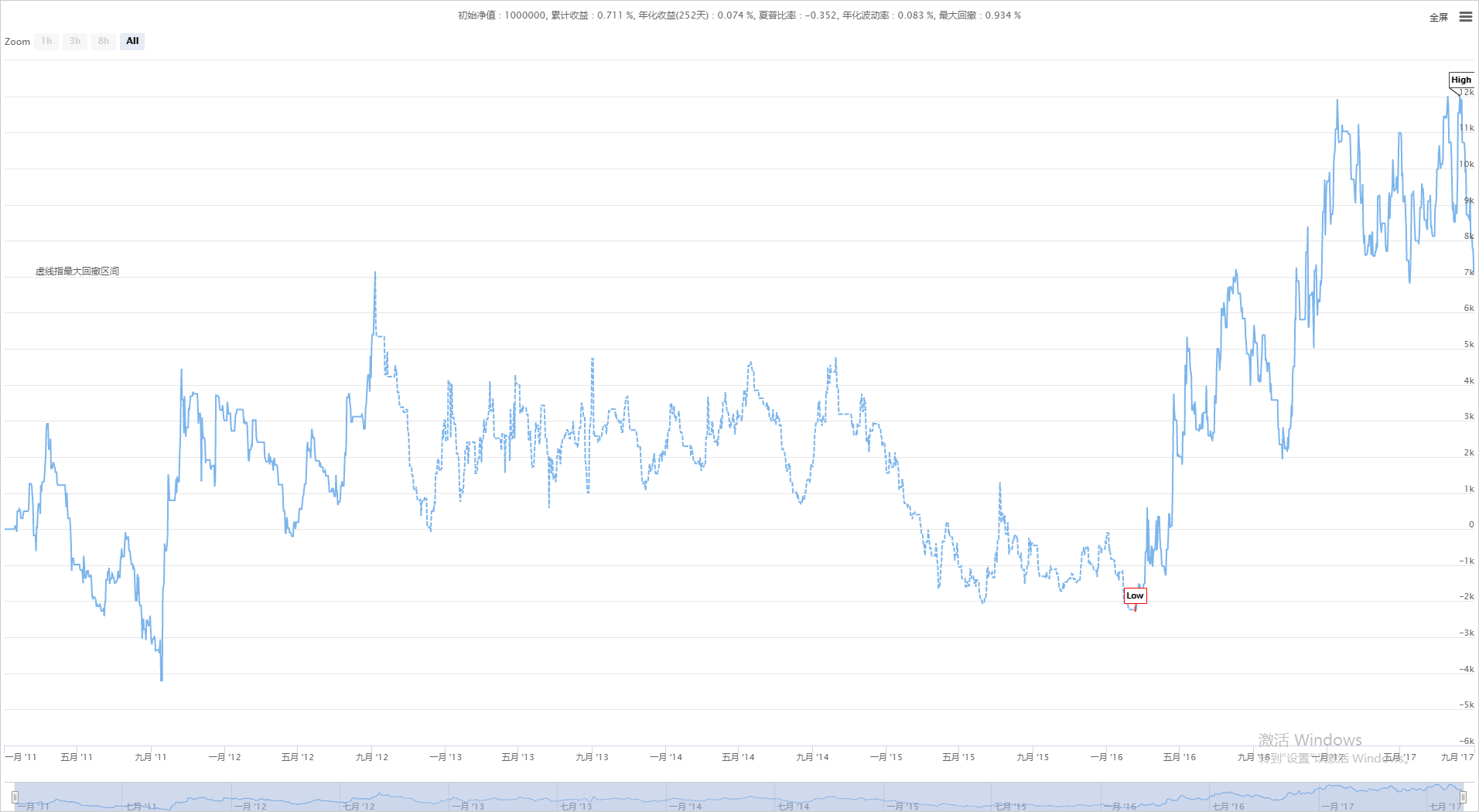Click the 累计收益 : 0.711 % statistic
Image resolution: width=1479 pixels, height=812 pixels.
click(x=593, y=15)
